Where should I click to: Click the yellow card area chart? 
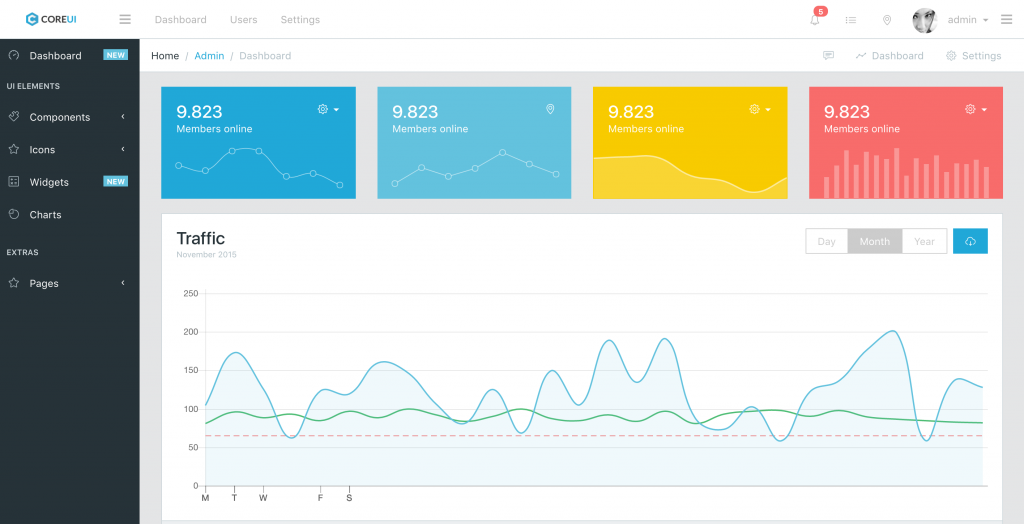click(x=690, y=176)
